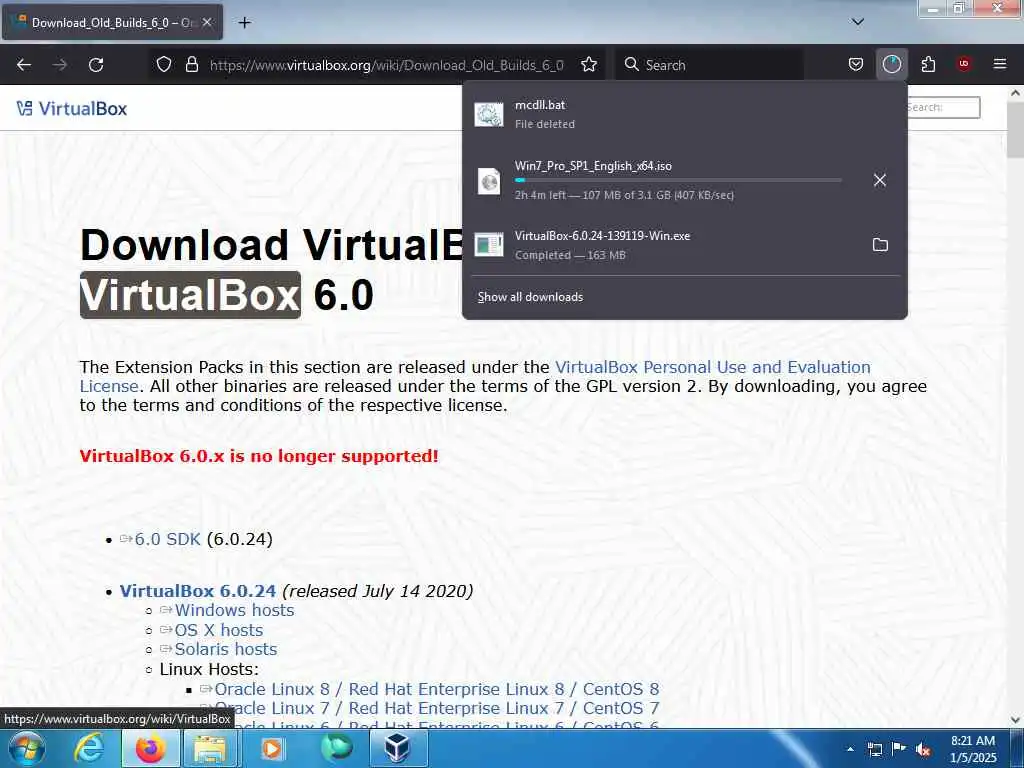Screen dimensions: 1024x768
Task: Click the highlighted VirtualBox heading word
Action: click(190, 295)
